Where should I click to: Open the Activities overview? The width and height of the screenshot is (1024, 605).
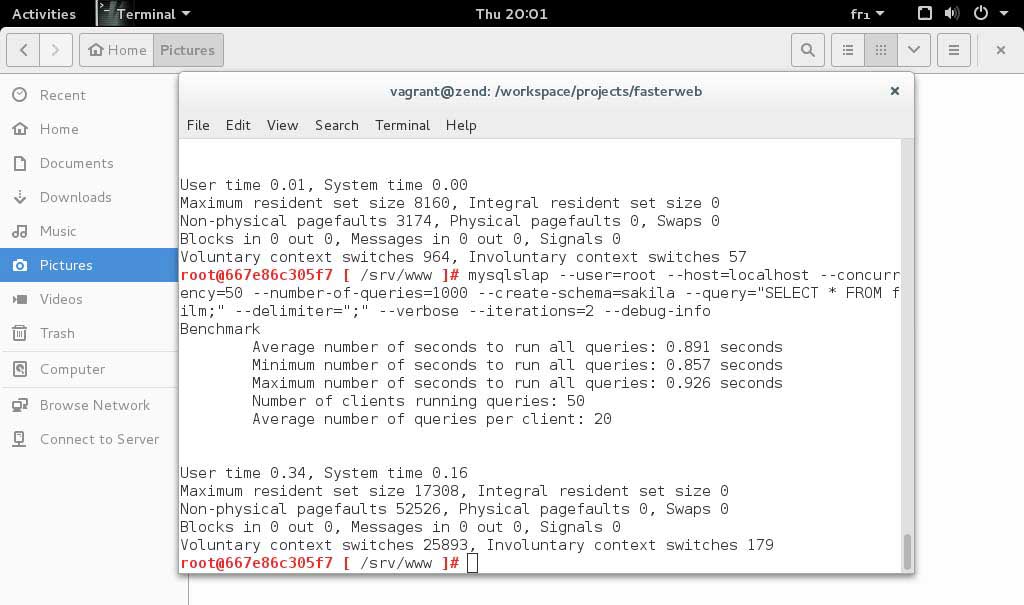(x=44, y=14)
